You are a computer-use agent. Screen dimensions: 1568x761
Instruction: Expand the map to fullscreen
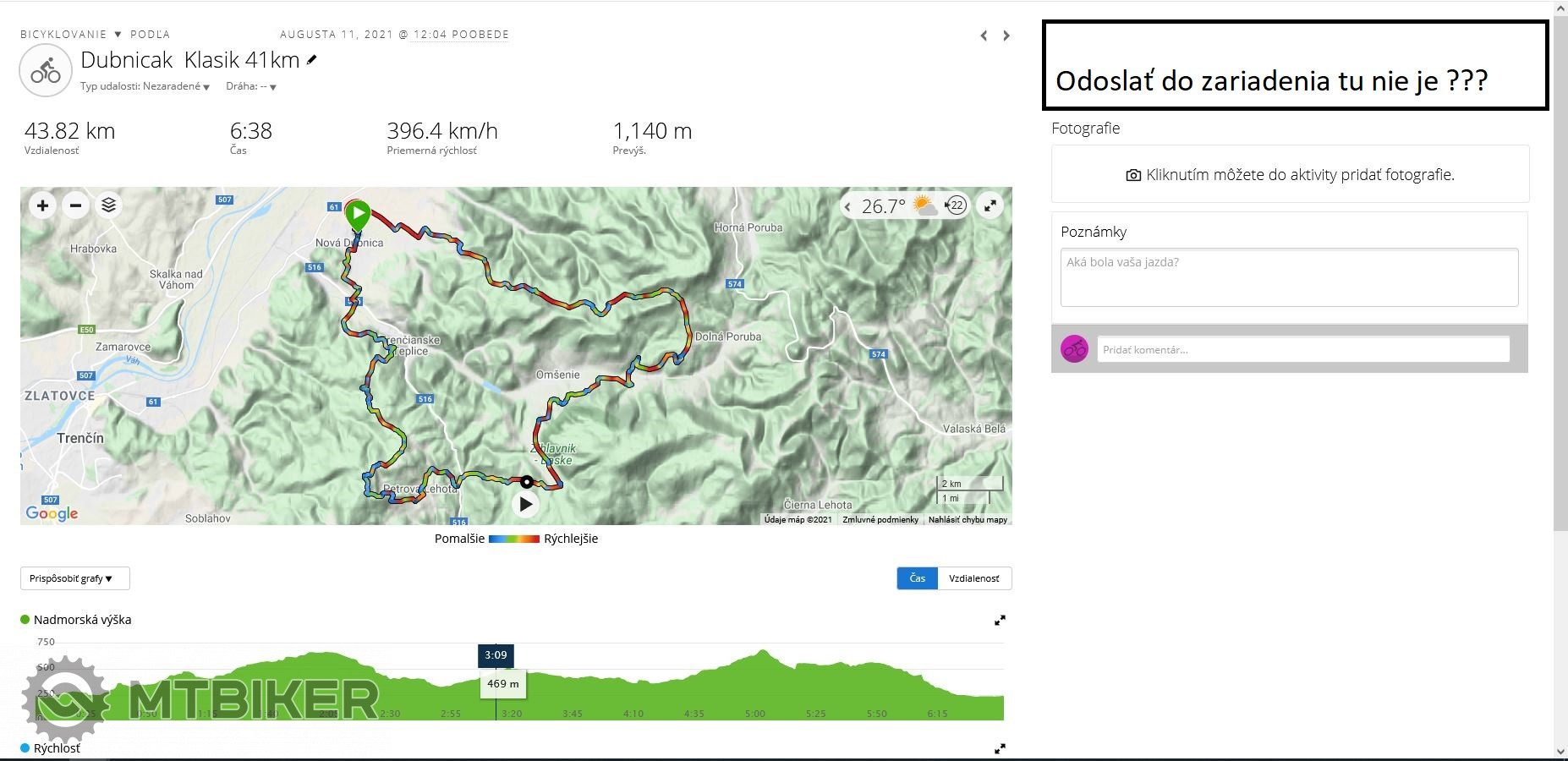[x=990, y=205]
